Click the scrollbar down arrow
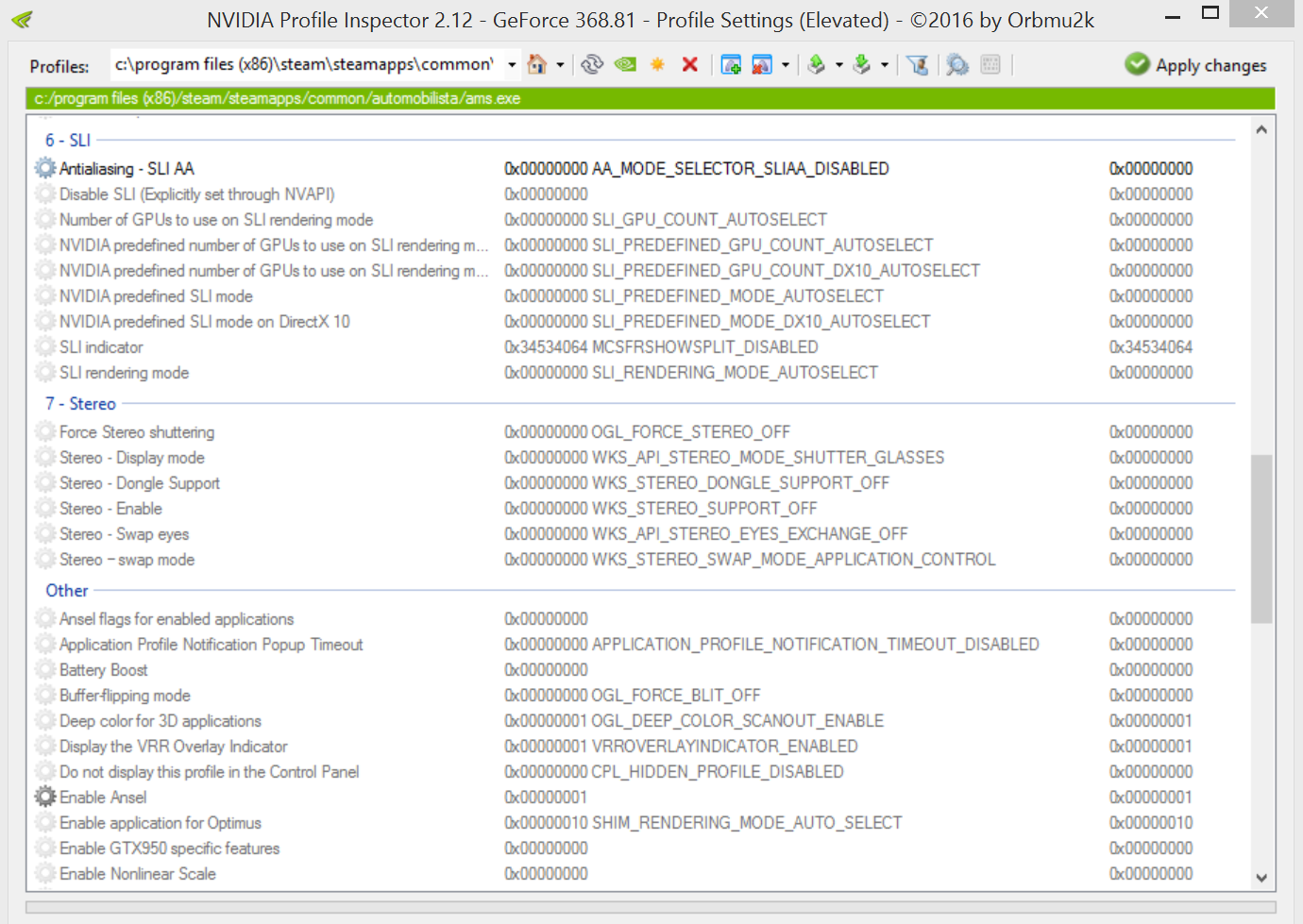Viewport: 1303px width, 924px height. pyautogui.click(x=1261, y=877)
